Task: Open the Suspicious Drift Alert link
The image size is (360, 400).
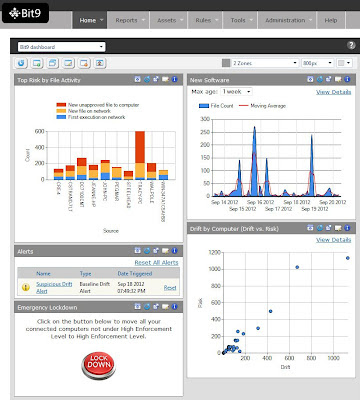Action: coord(54,288)
